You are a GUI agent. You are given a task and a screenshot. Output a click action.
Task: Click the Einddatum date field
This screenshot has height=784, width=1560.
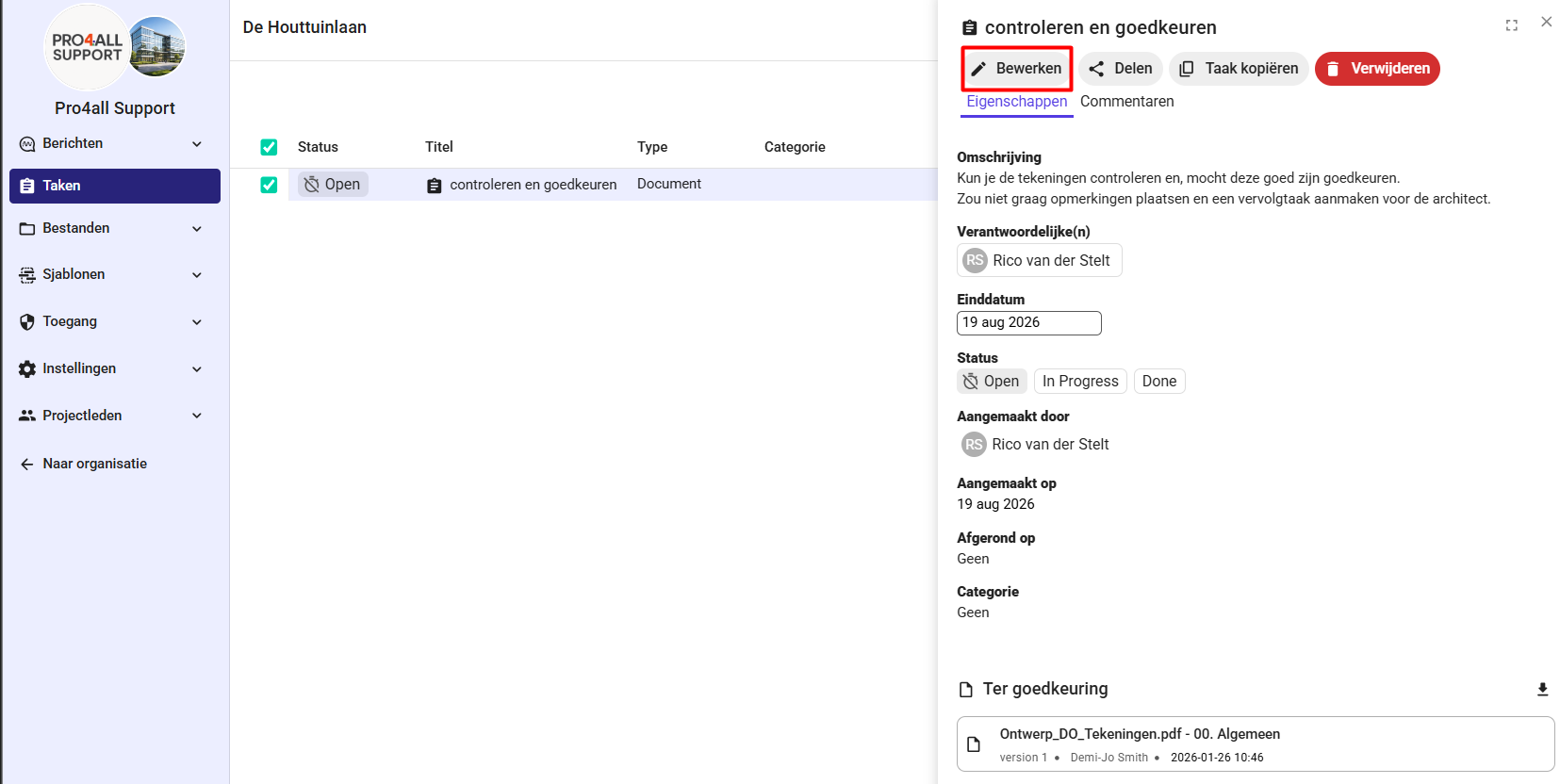pos(1029,323)
